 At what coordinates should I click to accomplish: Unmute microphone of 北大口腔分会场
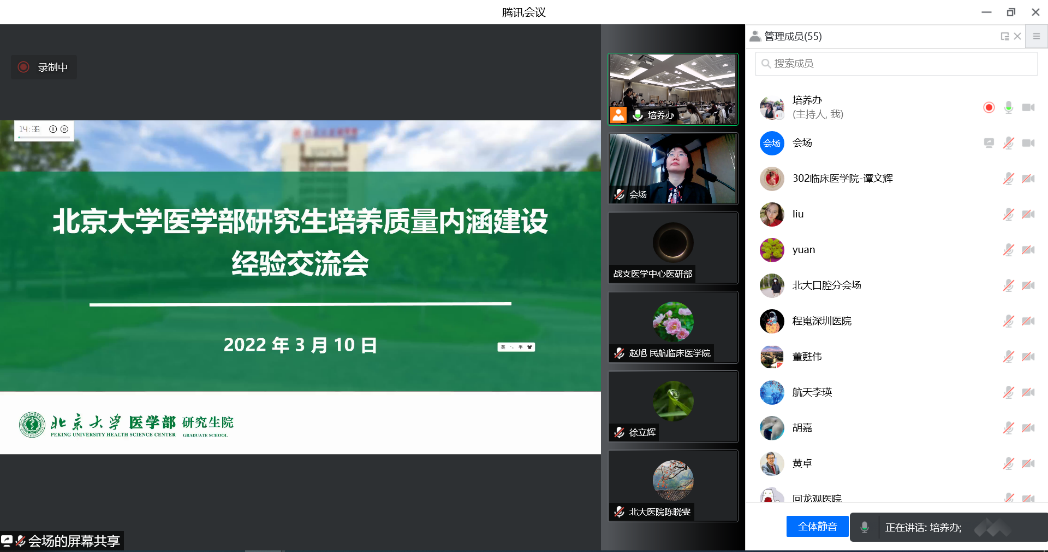coord(1009,285)
